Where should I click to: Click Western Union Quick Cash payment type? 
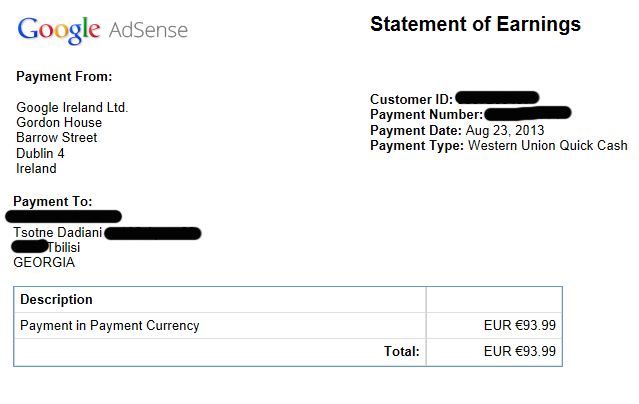pos(547,145)
